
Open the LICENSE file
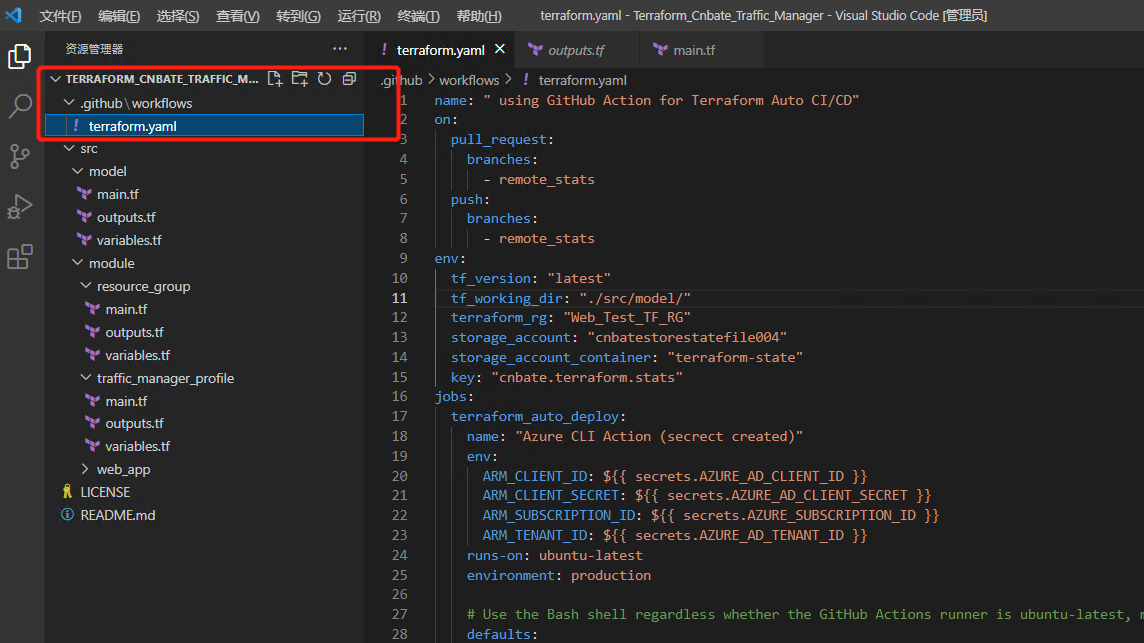point(105,492)
